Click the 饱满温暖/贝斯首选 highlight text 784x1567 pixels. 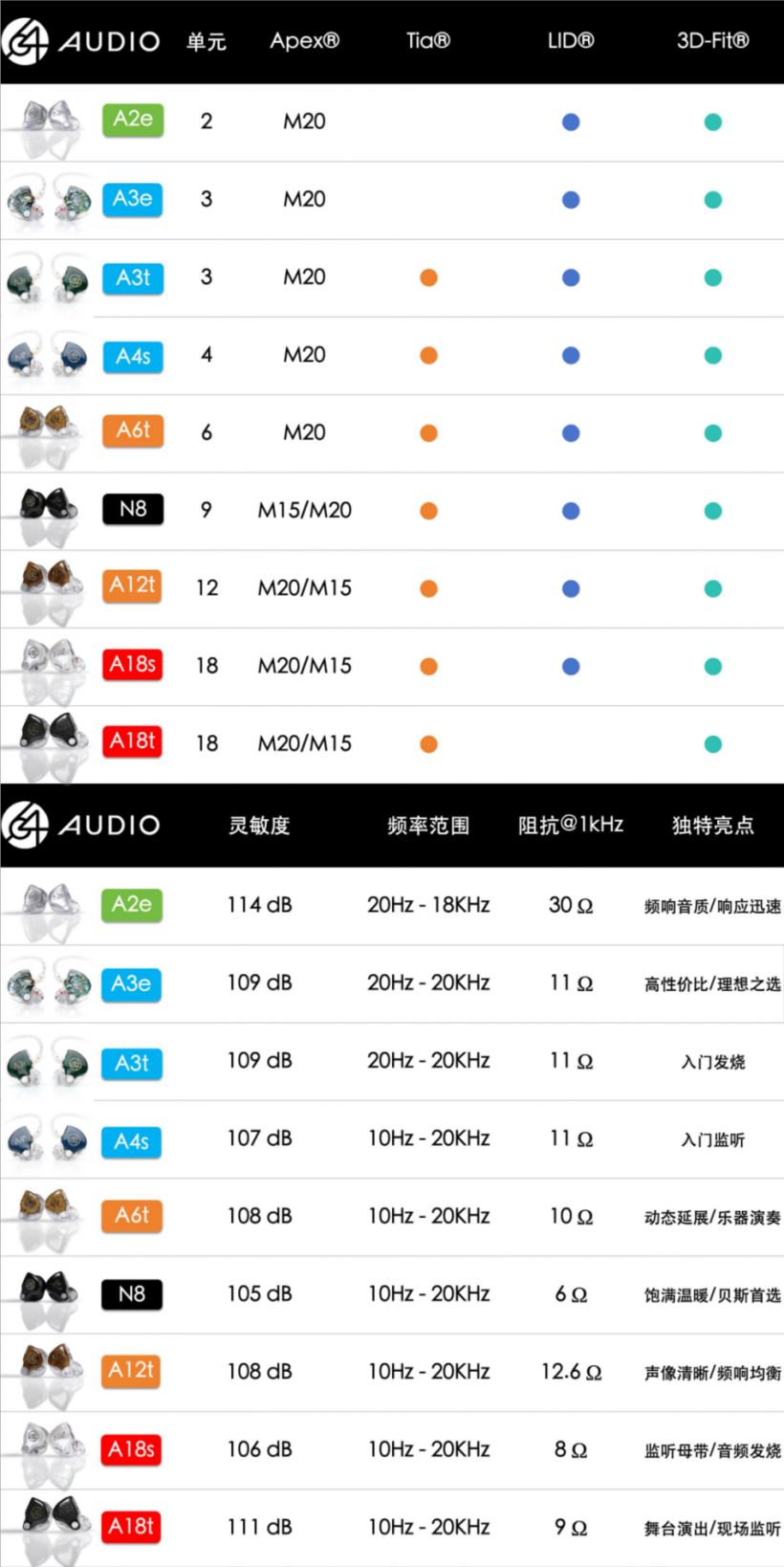point(712,1295)
